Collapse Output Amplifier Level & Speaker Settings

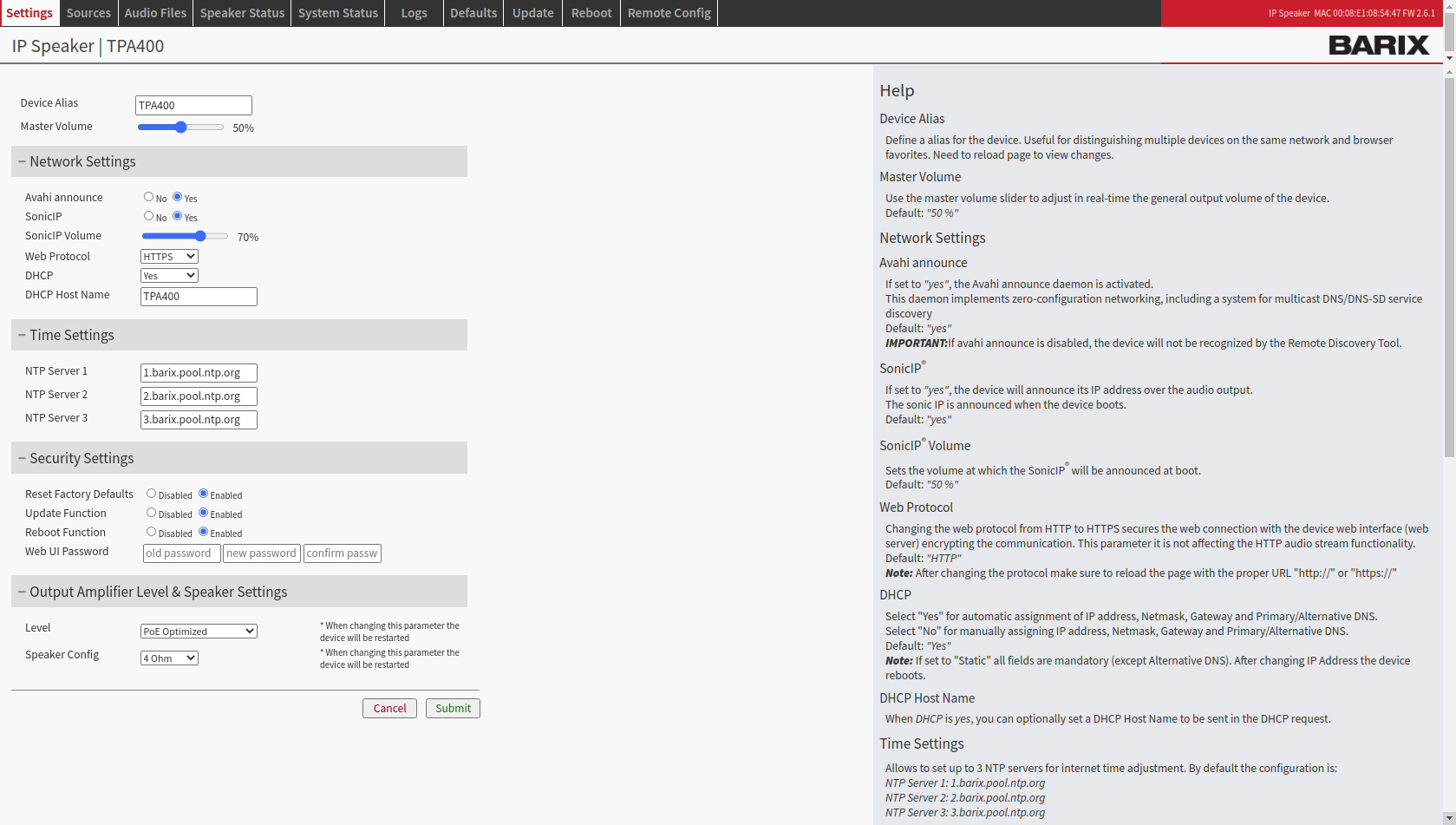23,592
